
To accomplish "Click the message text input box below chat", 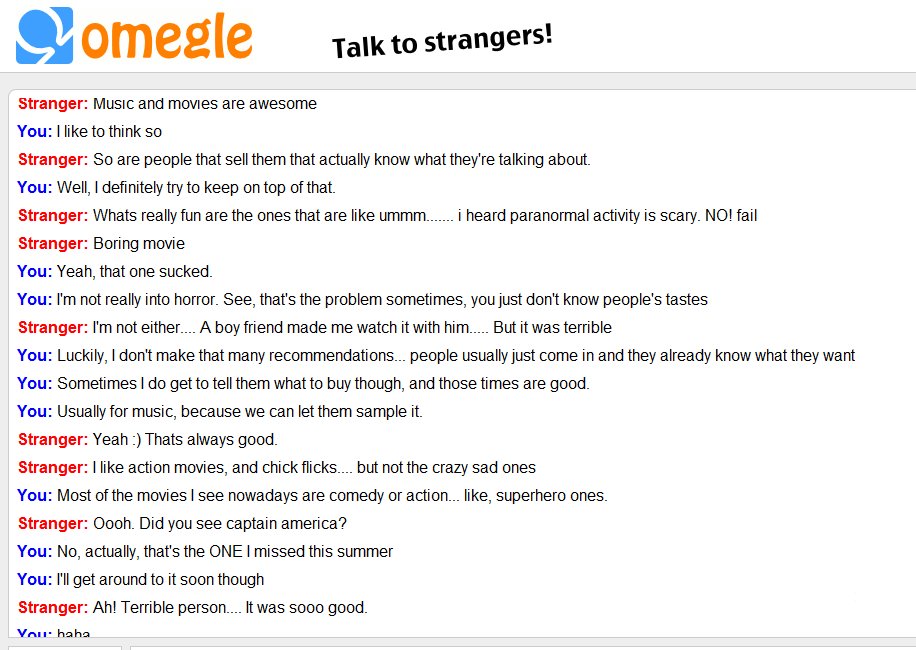I will 523,648.
